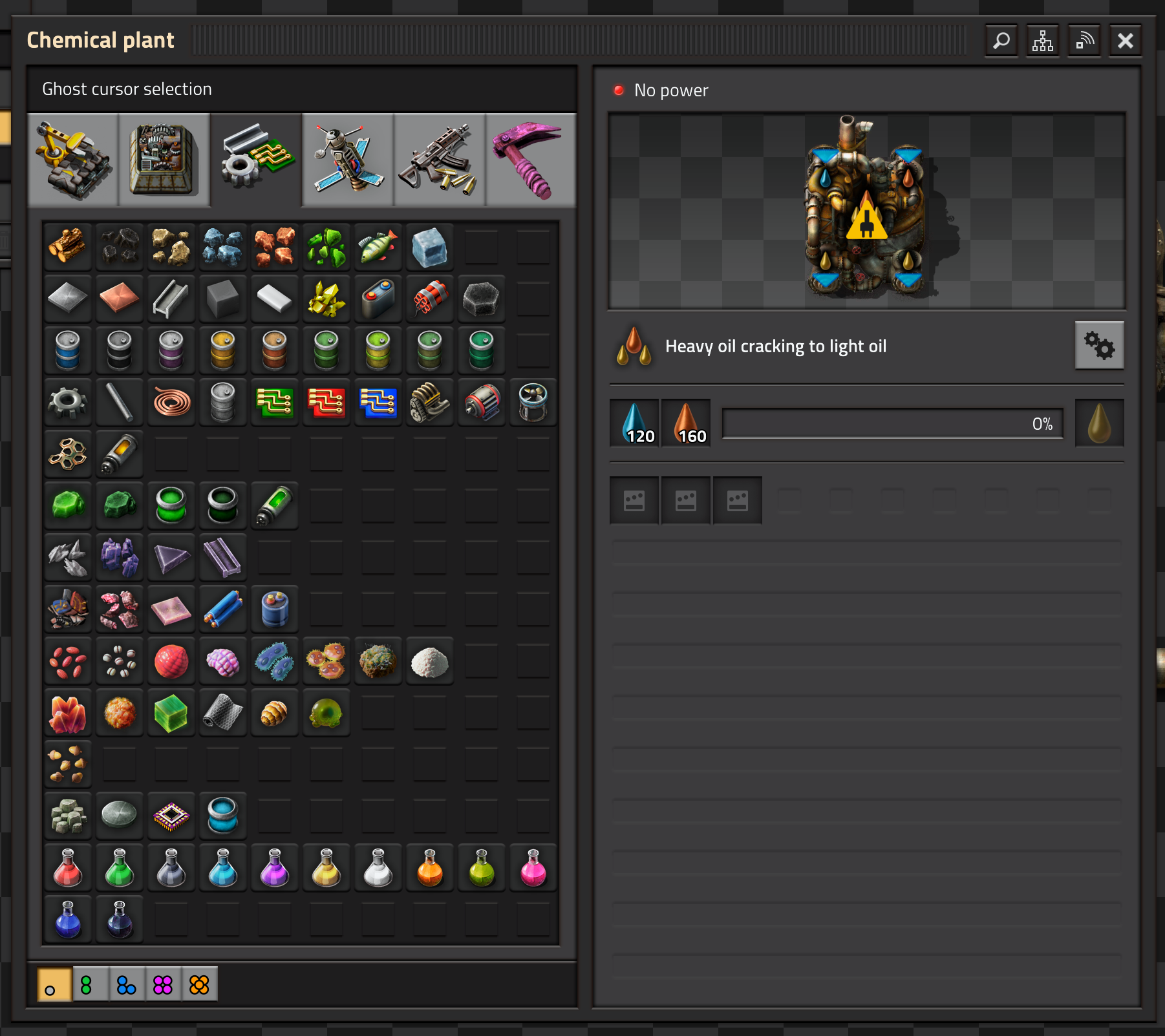Select legendary quality orange circles button
Viewport: 1165px width, 1036px height.
pyautogui.click(x=199, y=984)
